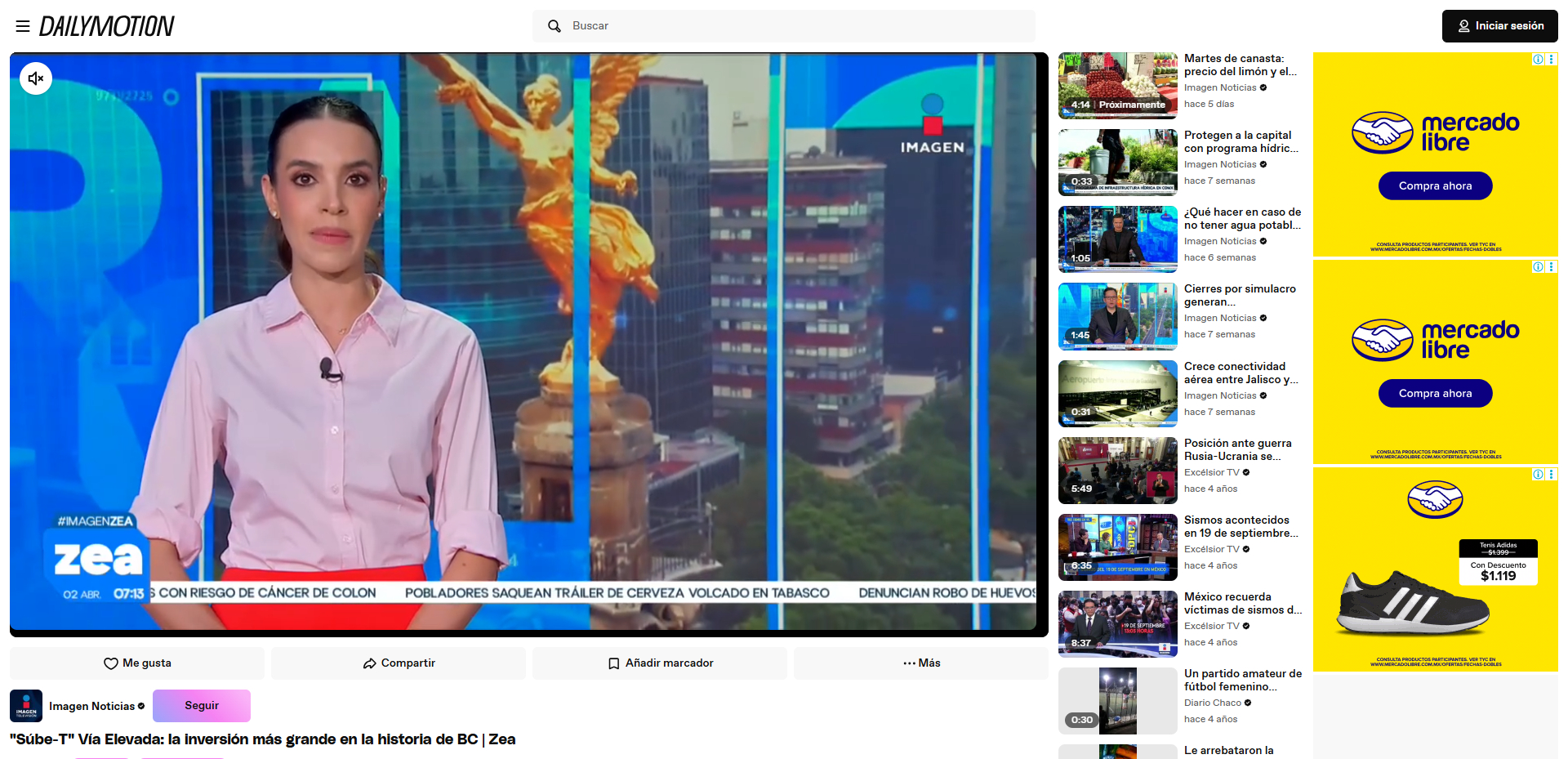Click the video title about Súbe-T Vía Elevada
The image size is (1568, 759).
263,739
